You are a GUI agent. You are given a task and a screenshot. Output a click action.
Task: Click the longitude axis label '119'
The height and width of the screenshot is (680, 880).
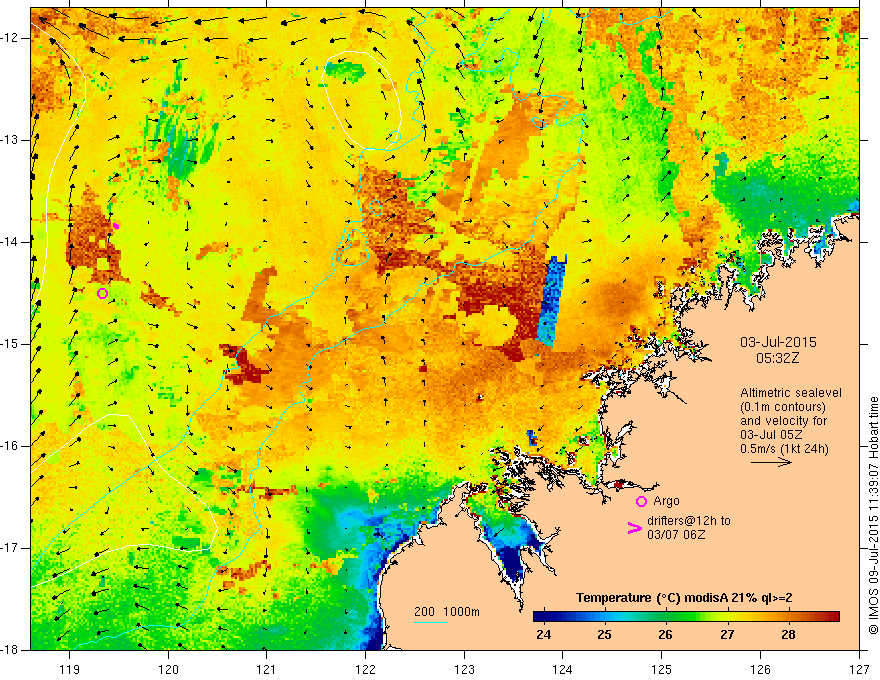[x=70, y=669]
